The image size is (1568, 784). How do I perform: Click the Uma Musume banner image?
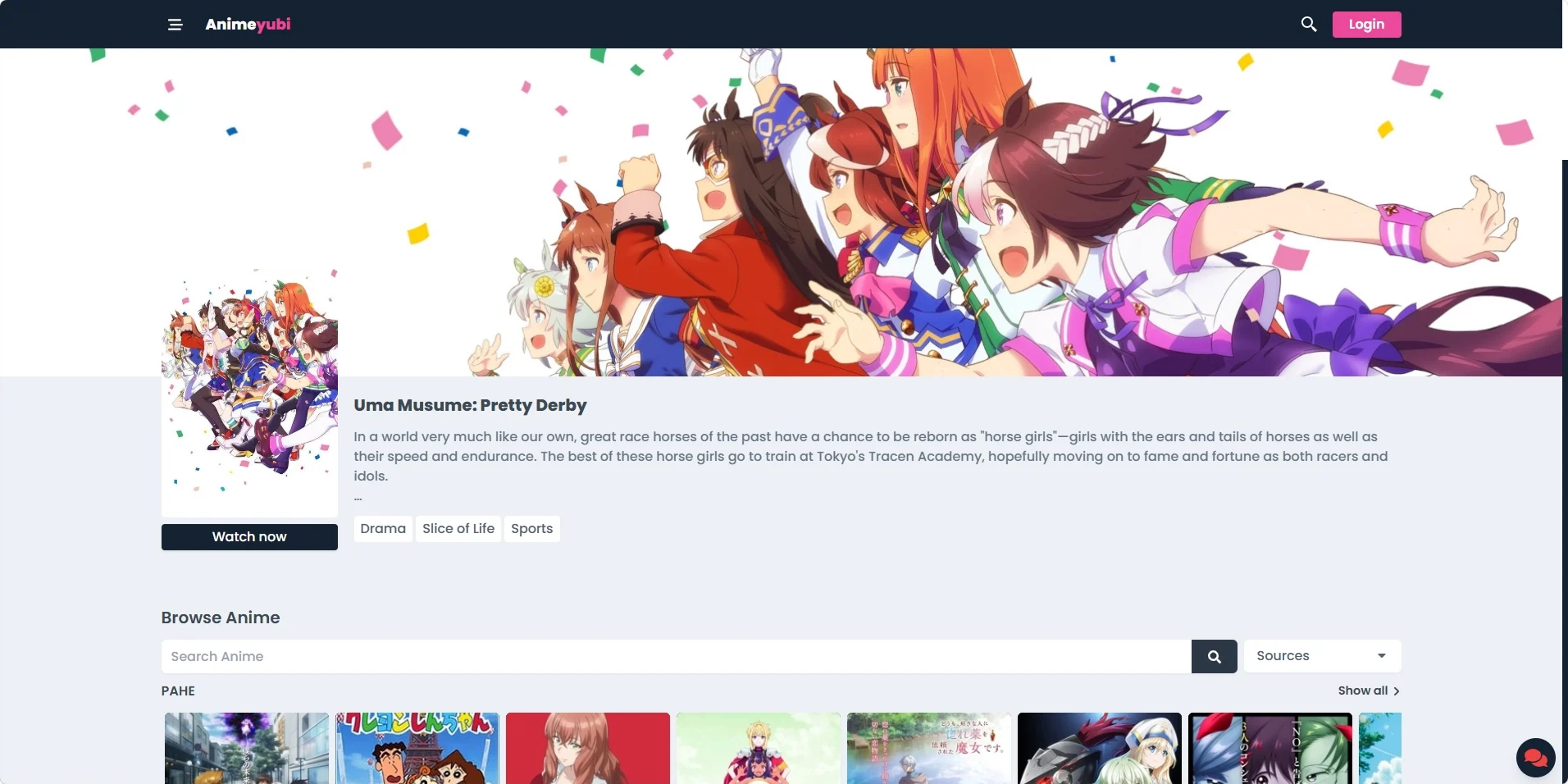tap(781, 212)
